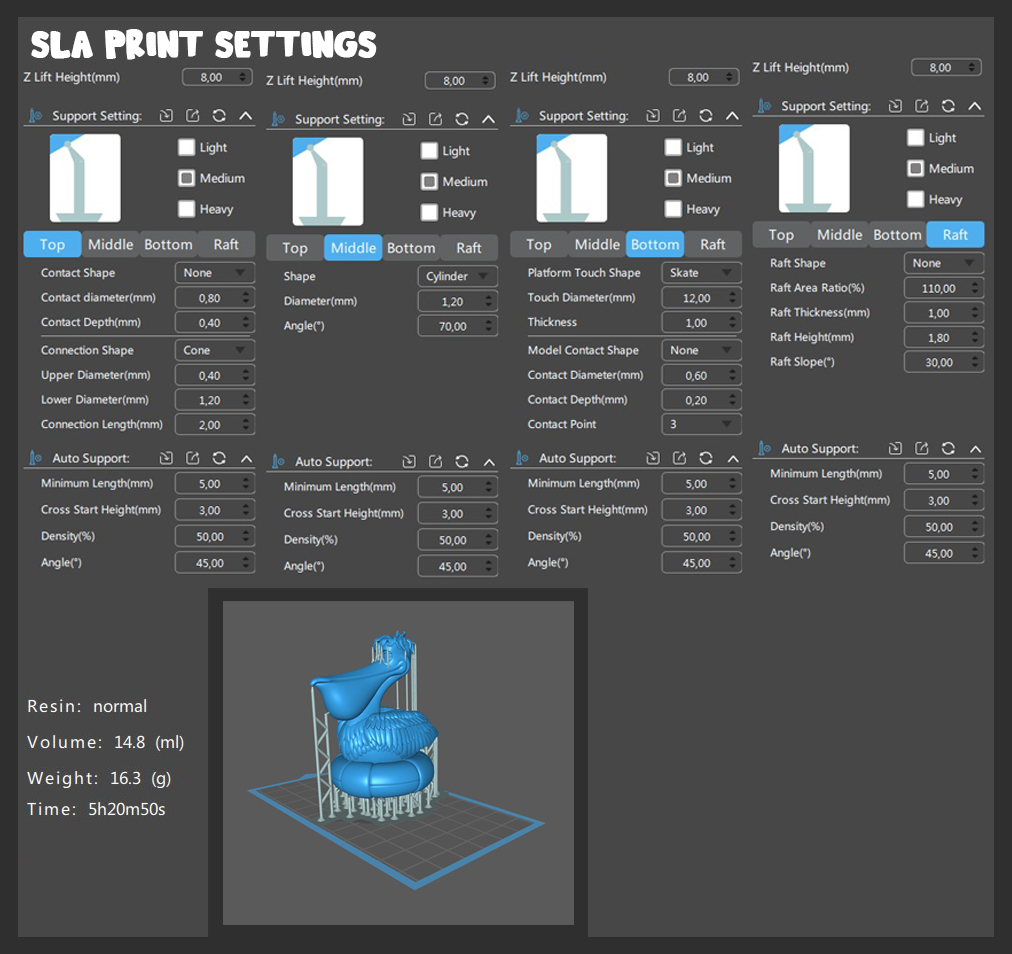Click reset icon in fourth panel's Auto Support header
The height and width of the screenshot is (954, 1012).
coord(948,448)
